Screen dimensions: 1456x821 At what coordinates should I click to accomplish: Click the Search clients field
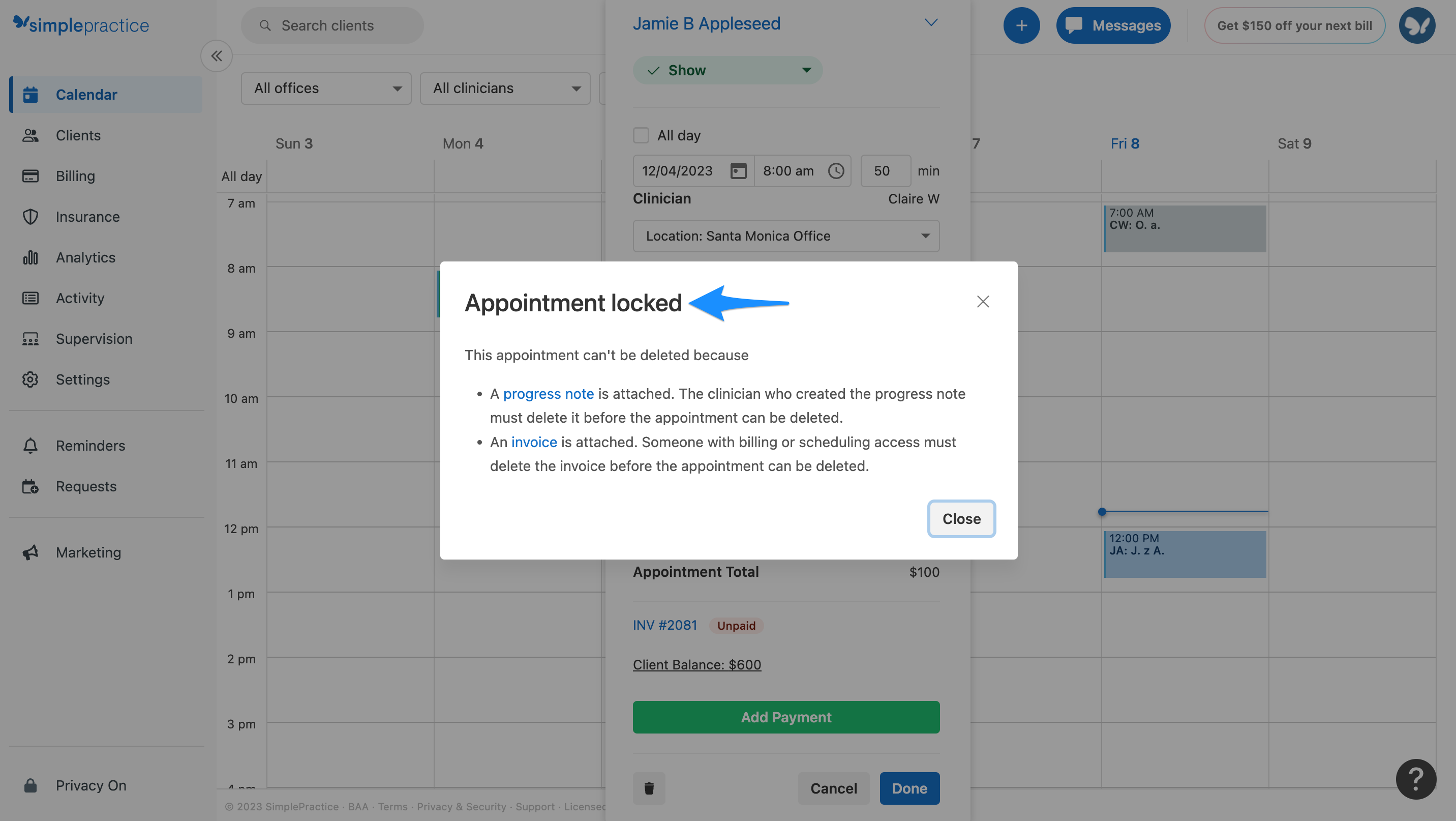coord(332,25)
